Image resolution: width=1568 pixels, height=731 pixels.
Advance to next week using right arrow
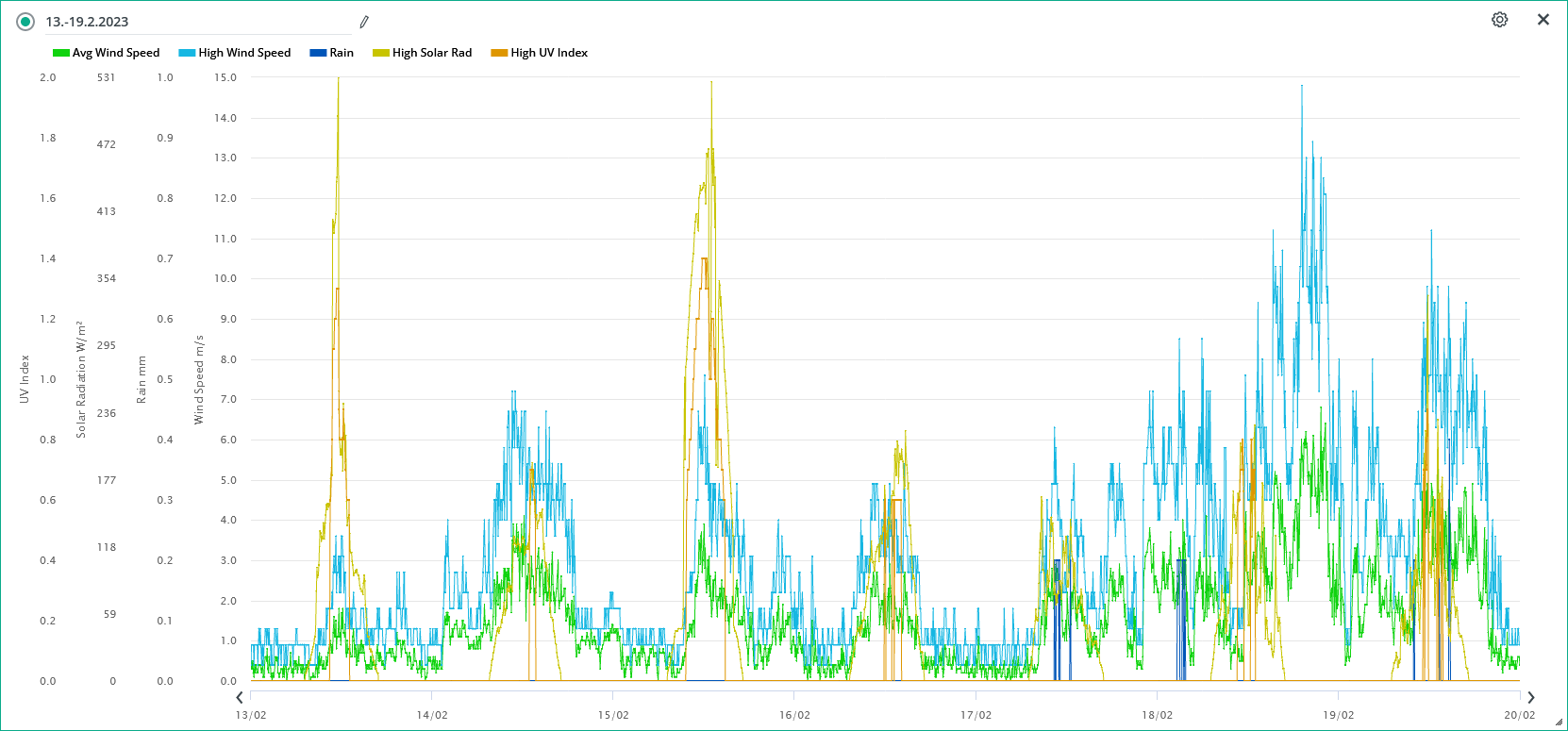(x=1530, y=697)
